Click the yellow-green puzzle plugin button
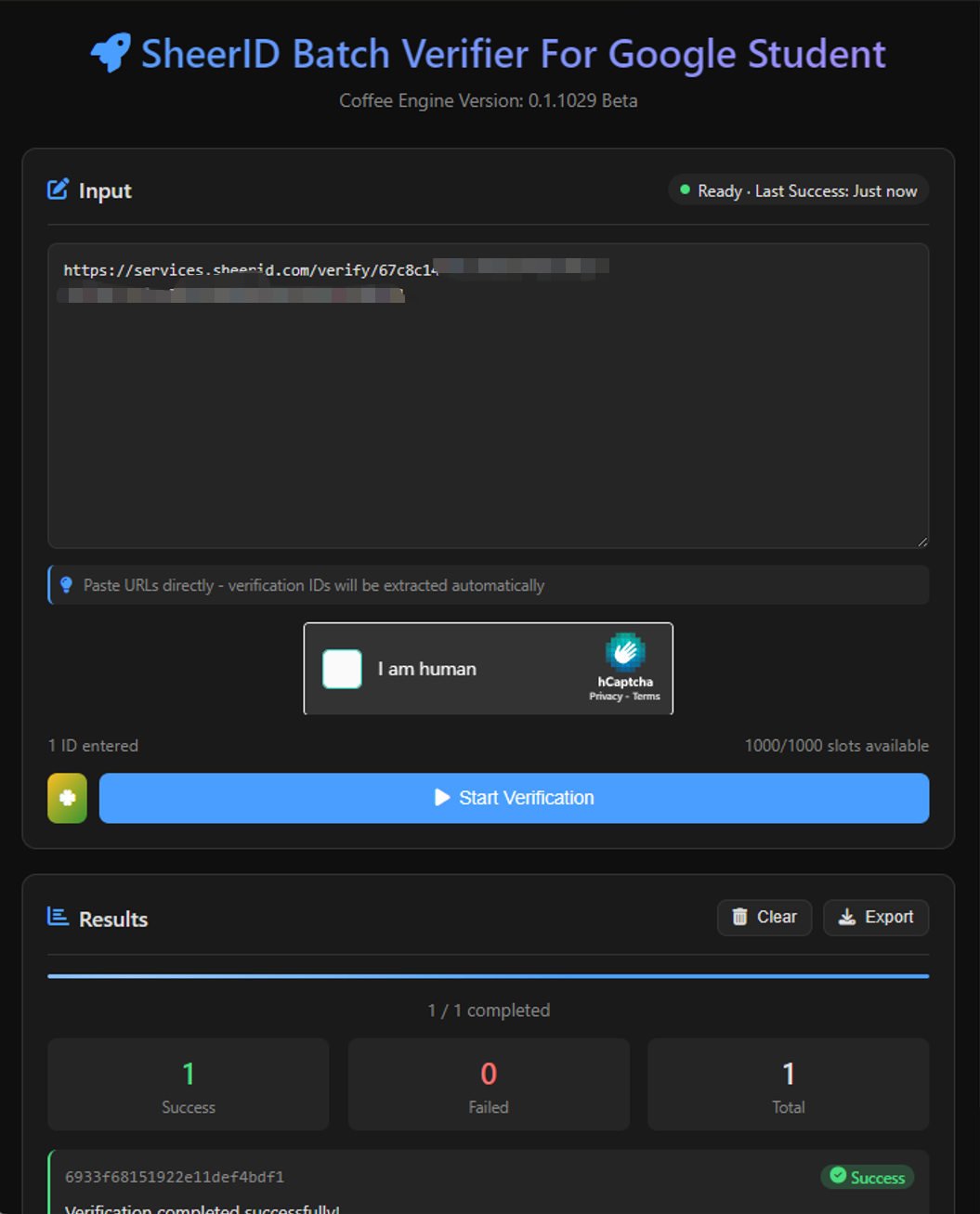The image size is (980, 1214). pos(67,798)
